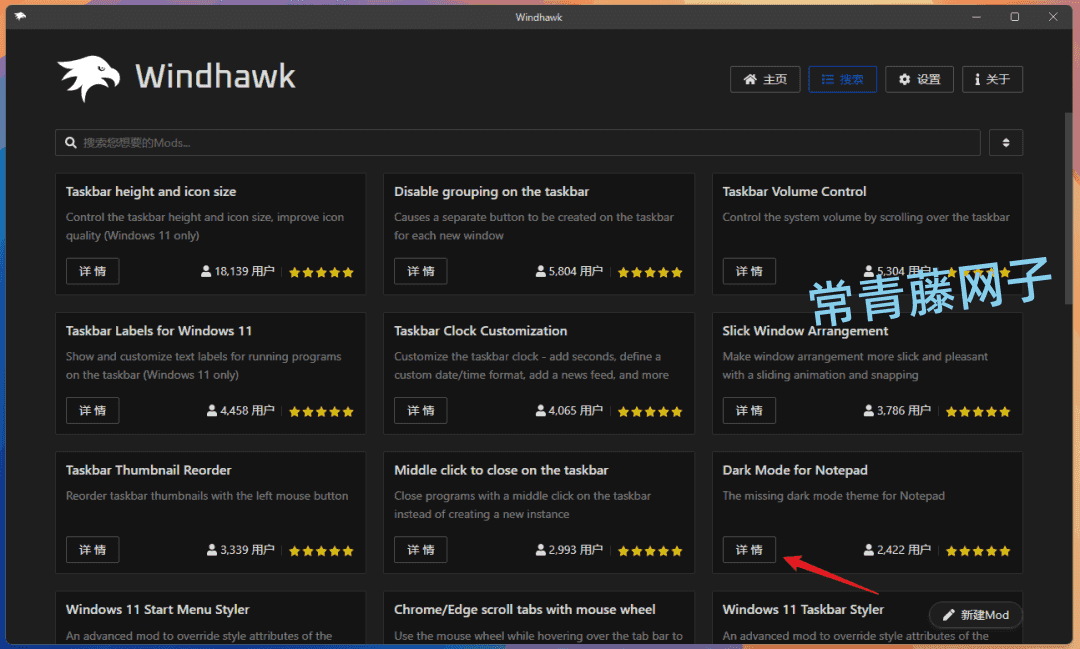Image resolution: width=1080 pixels, height=649 pixels.
Task: Click star rating of Dark Mode for Notepad
Action: 978,550
